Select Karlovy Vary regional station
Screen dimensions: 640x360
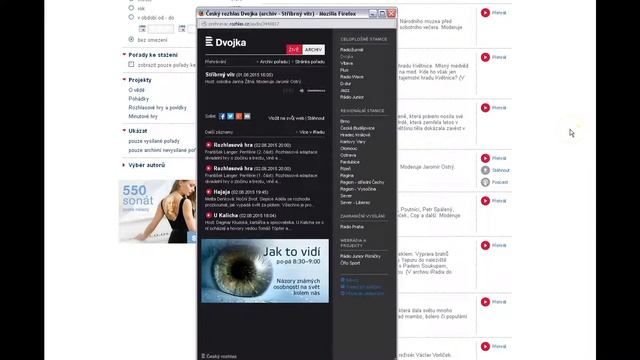[x=353, y=142]
